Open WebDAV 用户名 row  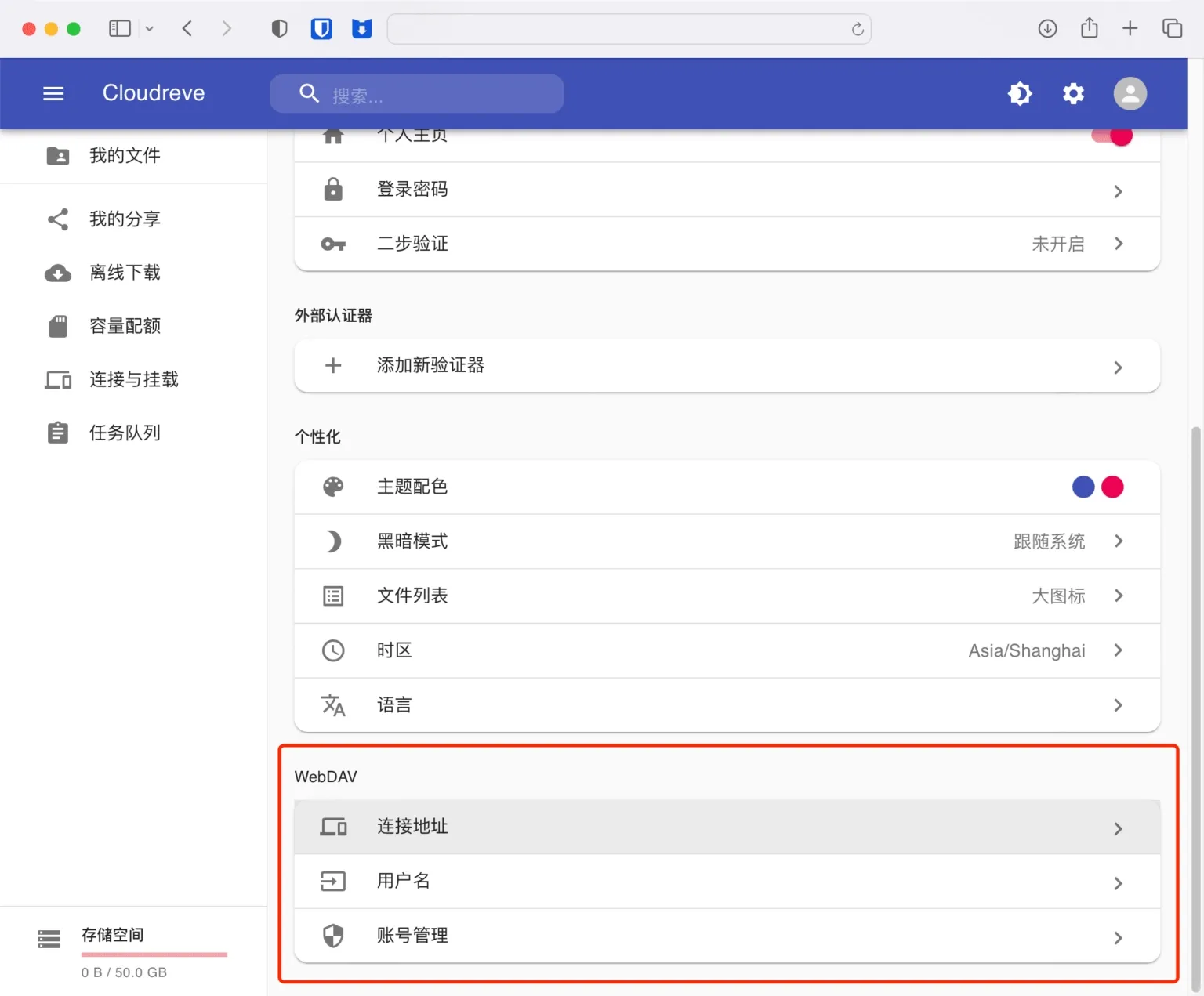pos(727,882)
